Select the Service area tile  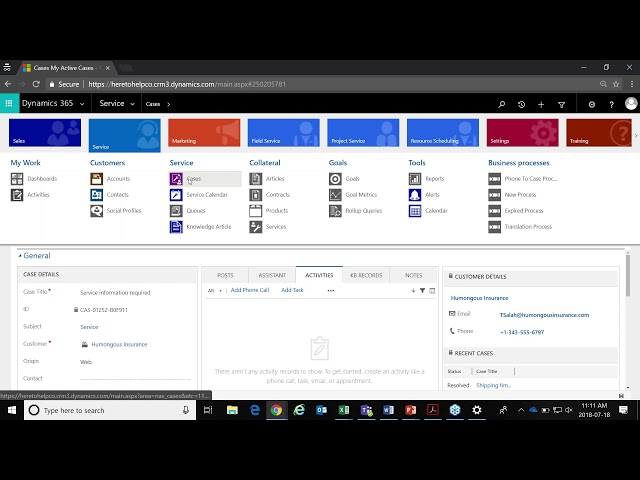click(124, 136)
